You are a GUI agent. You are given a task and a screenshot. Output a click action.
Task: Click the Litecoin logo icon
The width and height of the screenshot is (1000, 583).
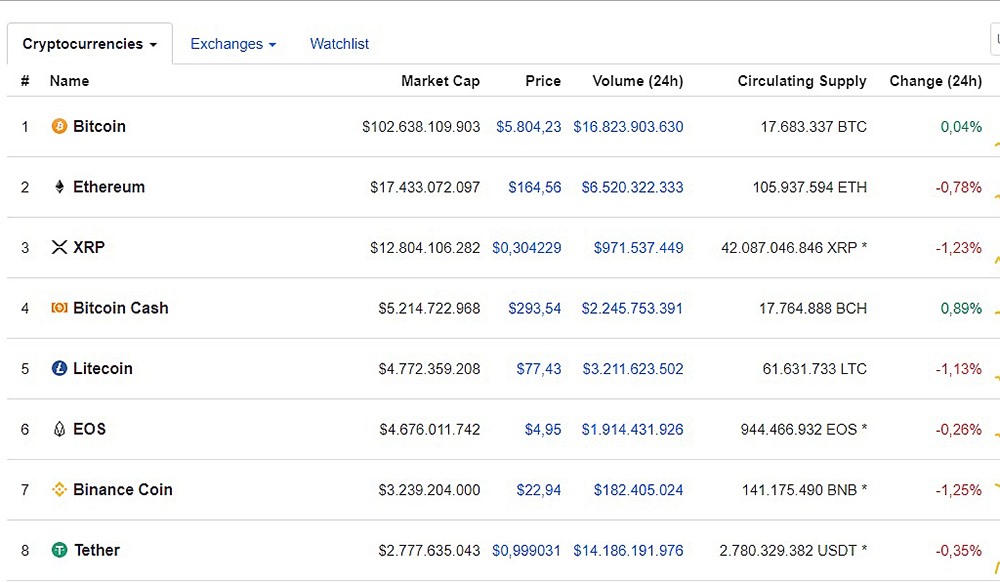pyautogui.click(x=59, y=368)
